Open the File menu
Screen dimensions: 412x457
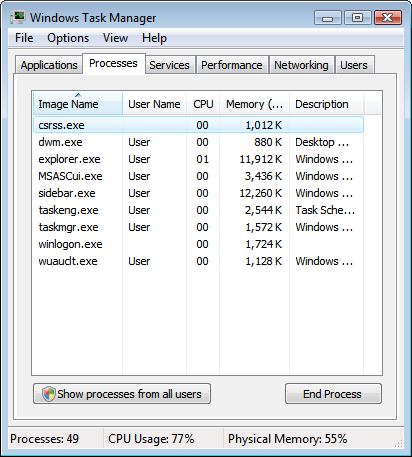pos(24,38)
